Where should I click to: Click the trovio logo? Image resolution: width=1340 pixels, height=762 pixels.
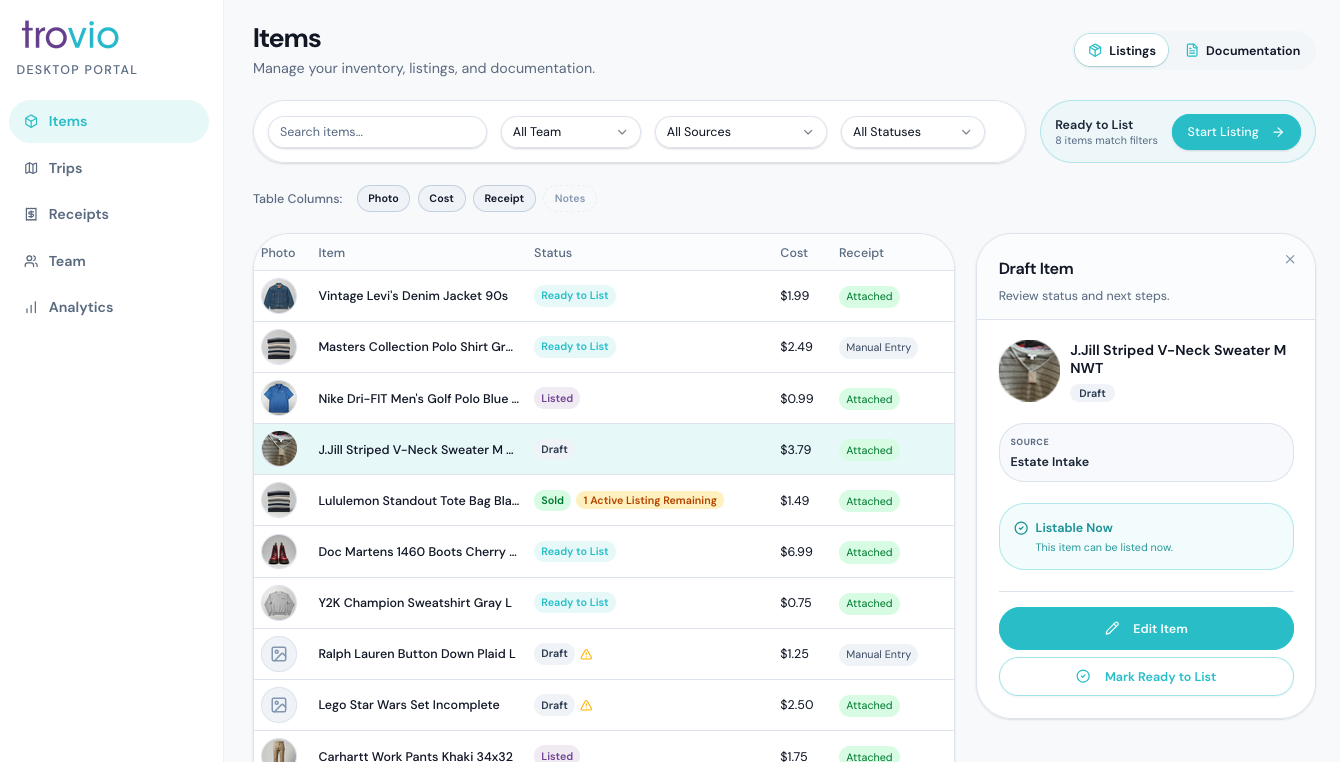pos(70,35)
